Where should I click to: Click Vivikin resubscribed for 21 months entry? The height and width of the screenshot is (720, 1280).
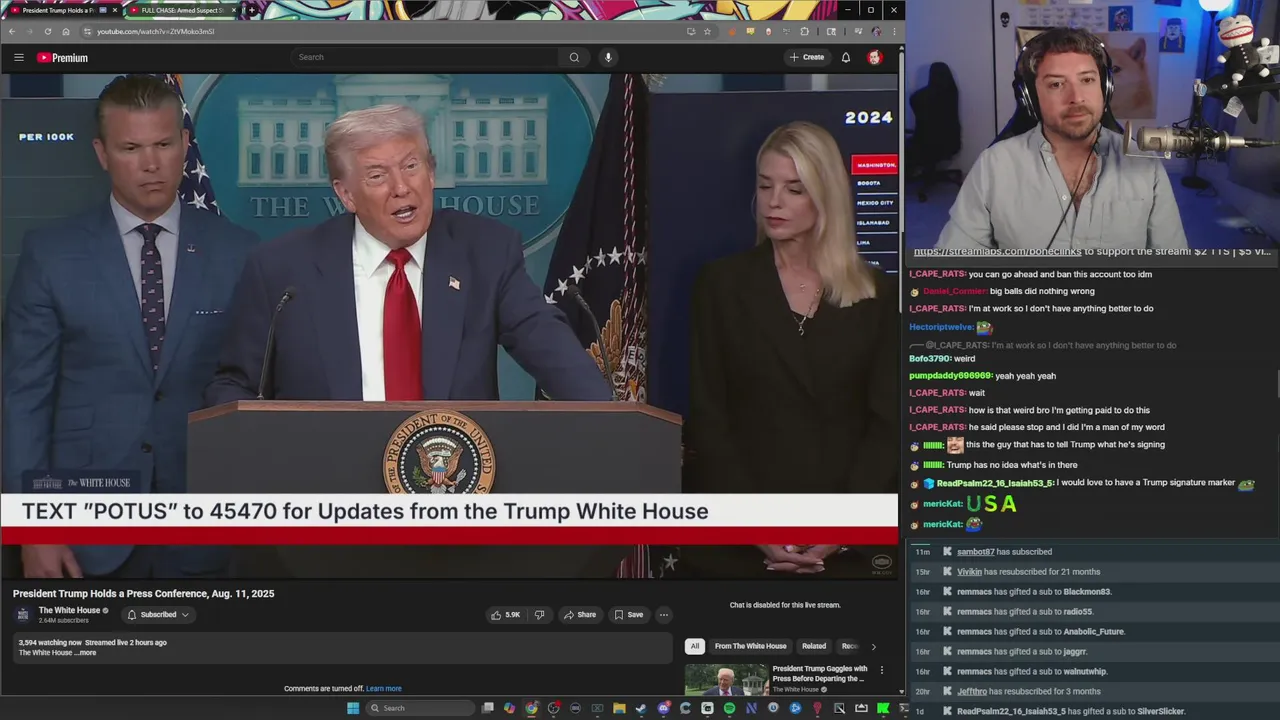click(x=1028, y=572)
